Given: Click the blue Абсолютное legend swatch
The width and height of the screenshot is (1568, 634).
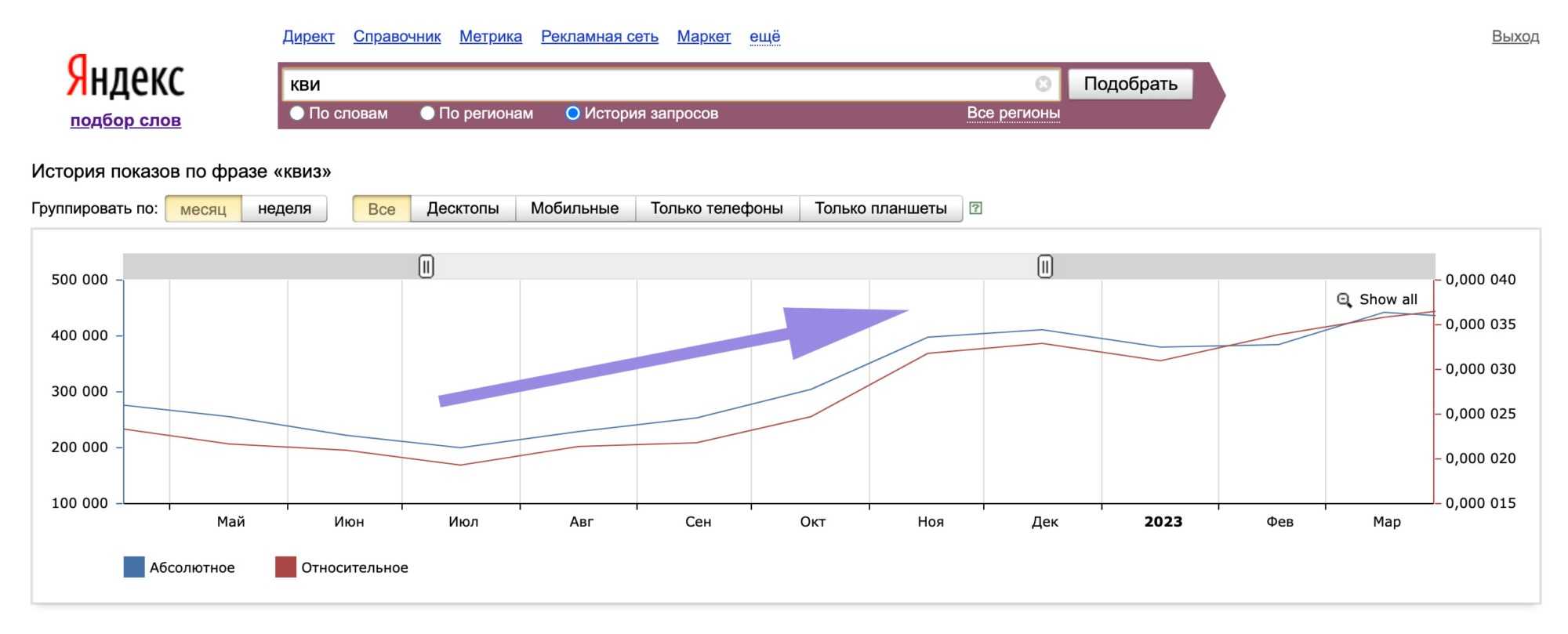Looking at the screenshot, I should pyautogui.click(x=134, y=567).
